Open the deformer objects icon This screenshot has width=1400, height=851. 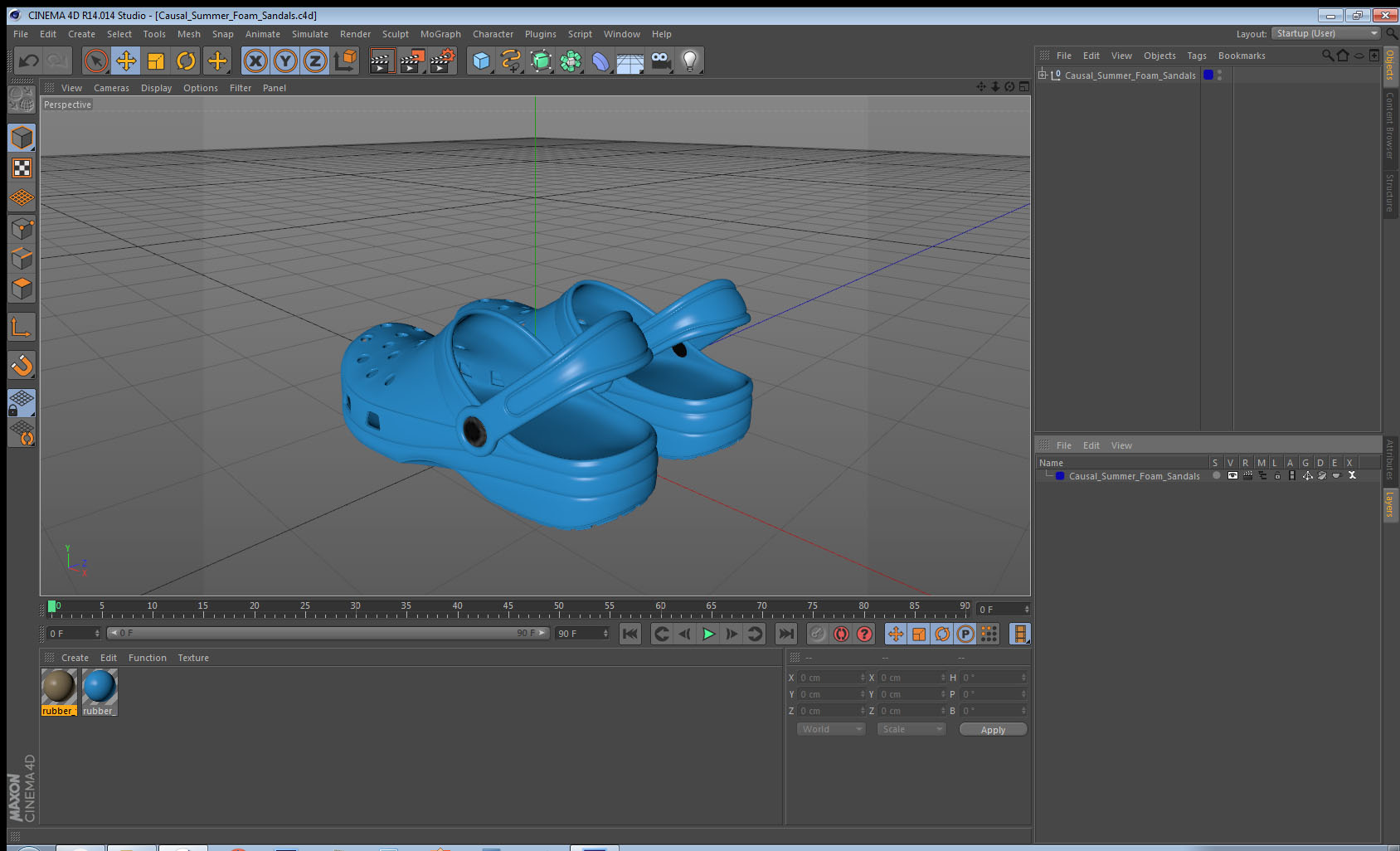(600, 61)
